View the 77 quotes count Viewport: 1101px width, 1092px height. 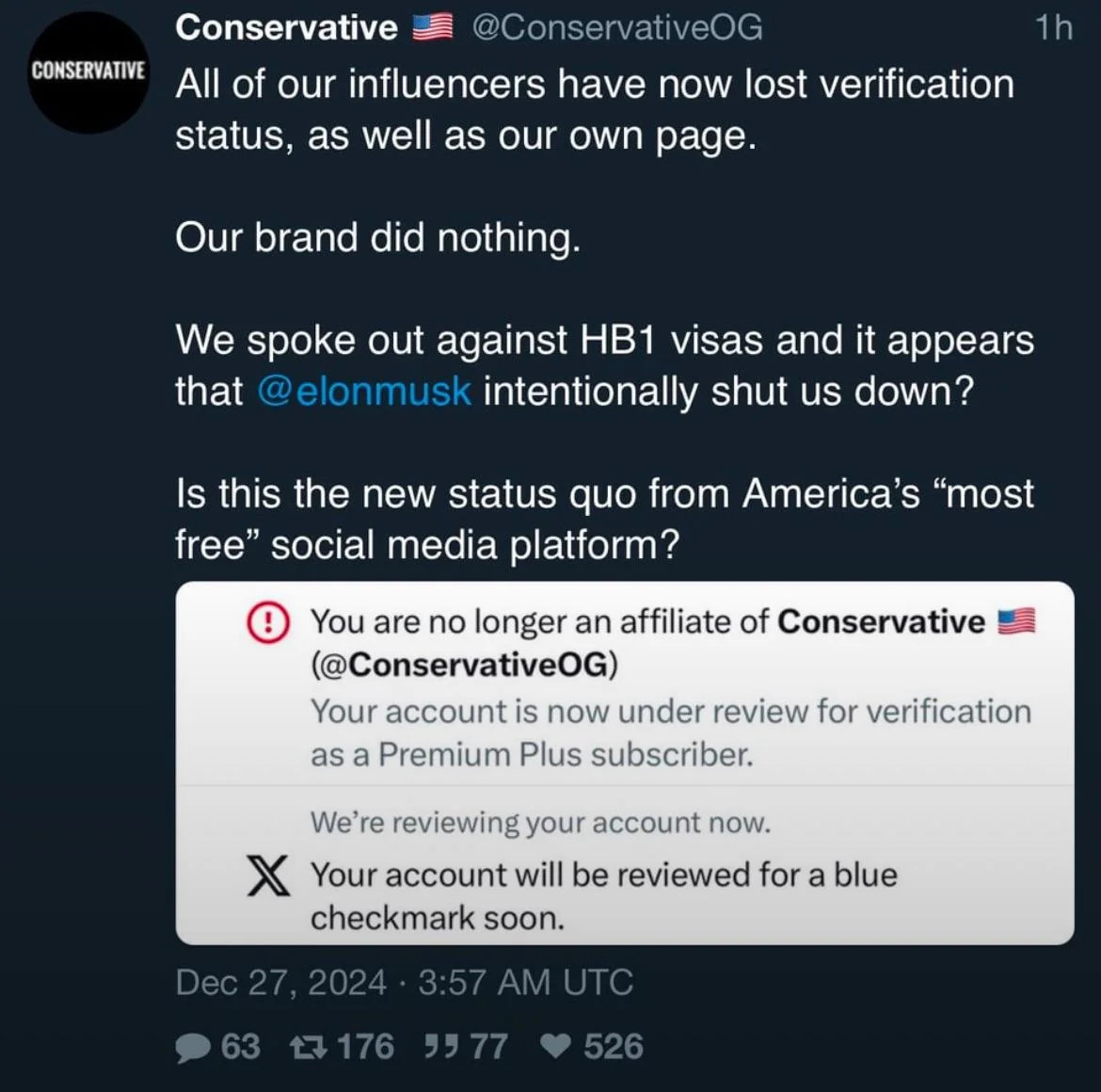click(488, 1047)
